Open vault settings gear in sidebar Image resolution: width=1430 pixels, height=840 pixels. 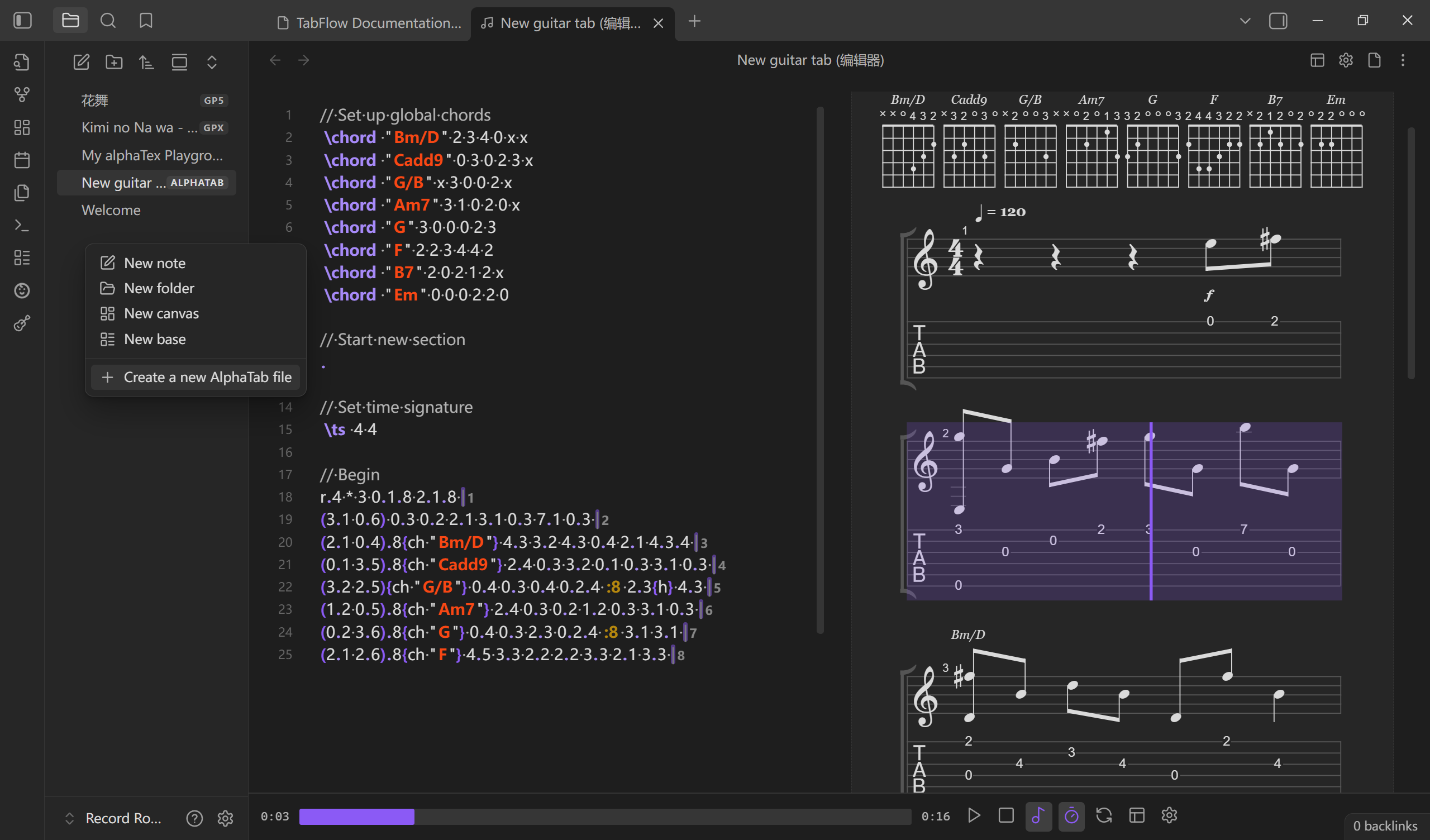coord(225,818)
